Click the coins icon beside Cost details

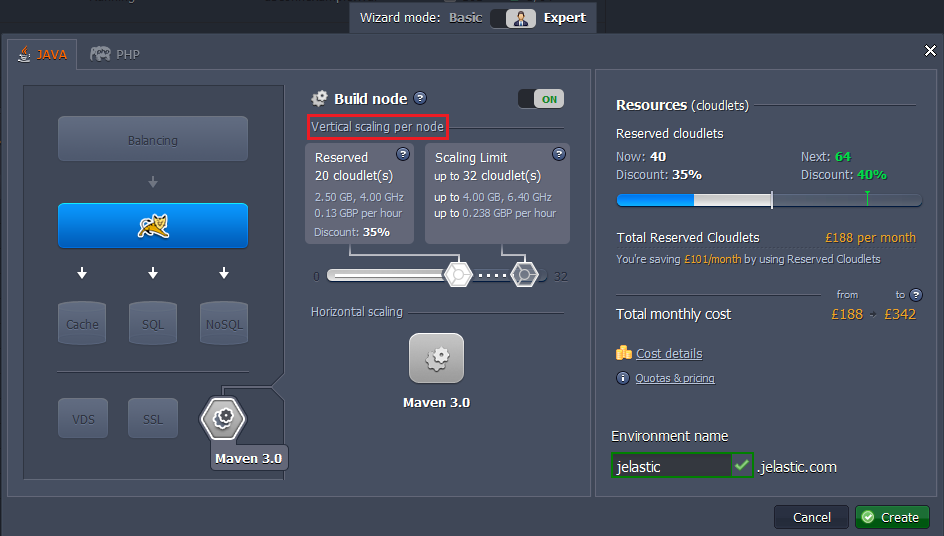624,353
